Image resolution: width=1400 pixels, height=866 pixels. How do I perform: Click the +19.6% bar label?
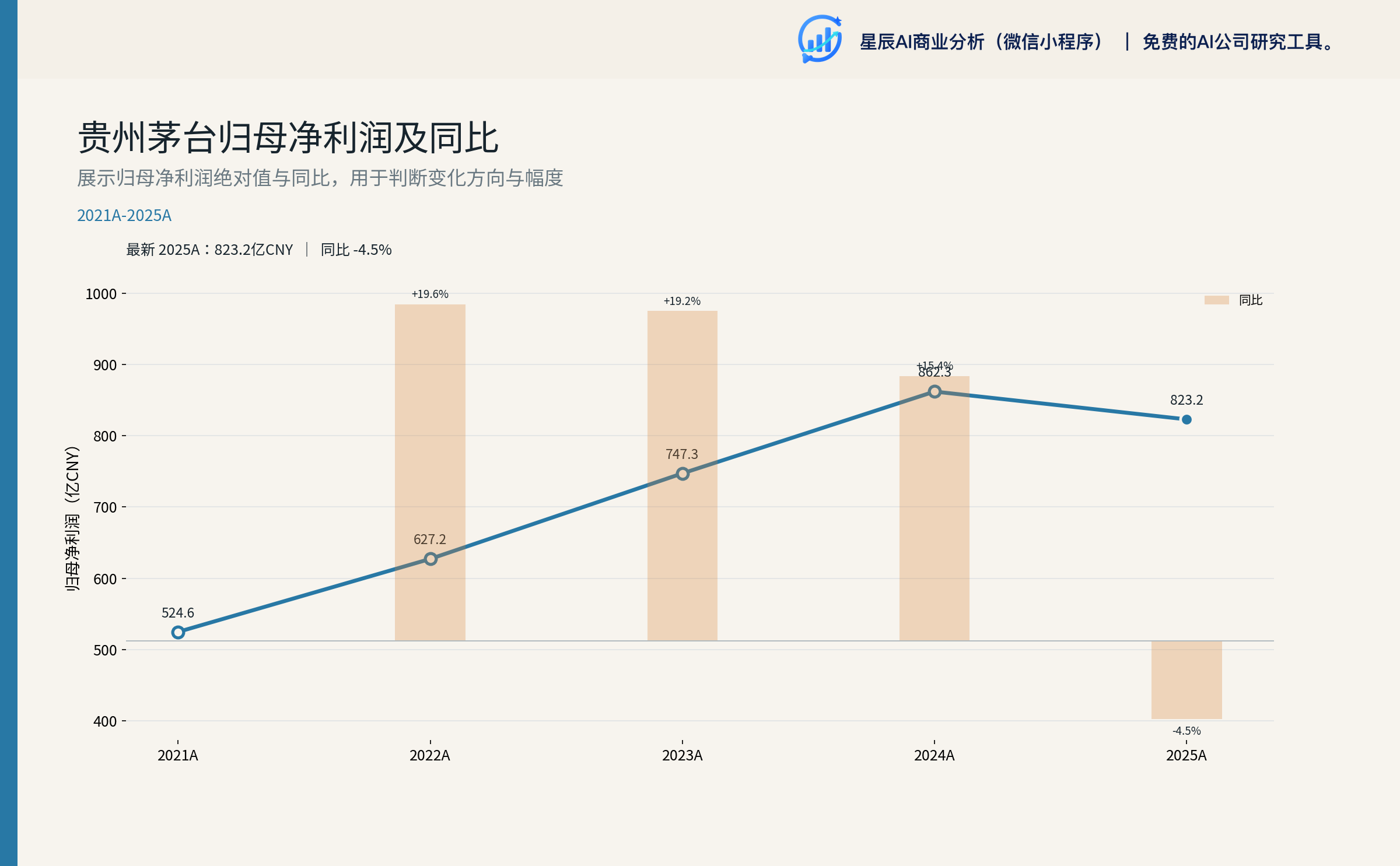coord(430,294)
